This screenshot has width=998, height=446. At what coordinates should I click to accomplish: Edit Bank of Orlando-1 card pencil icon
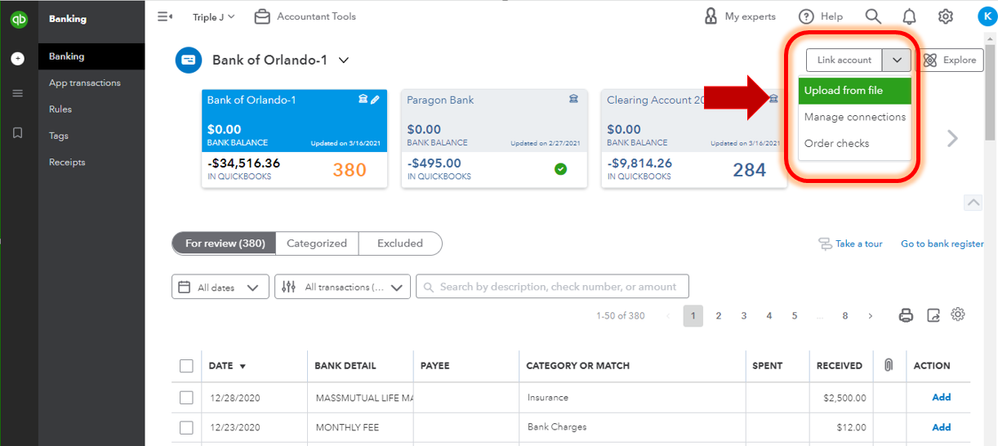click(x=375, y=99)
